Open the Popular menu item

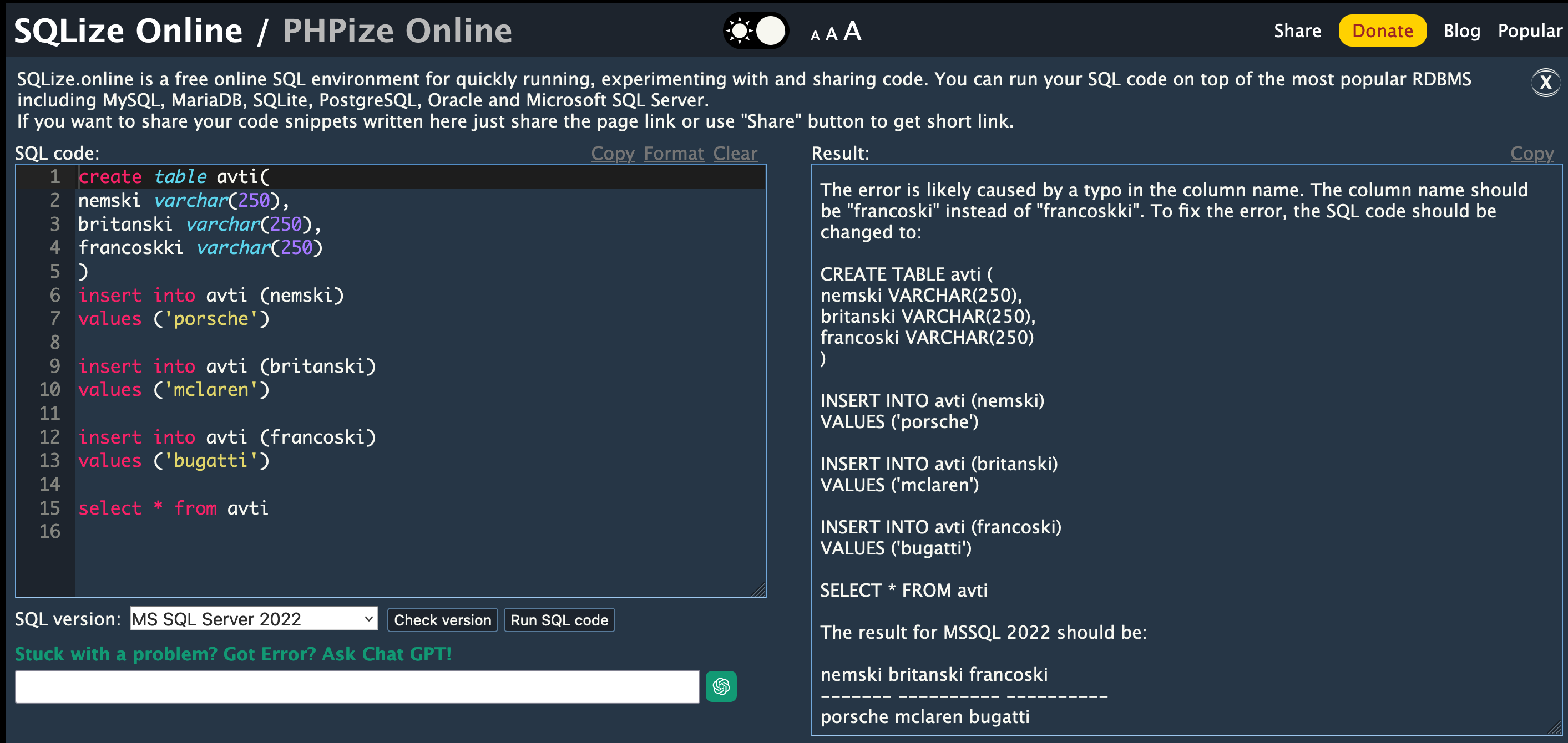point(1530,30)
